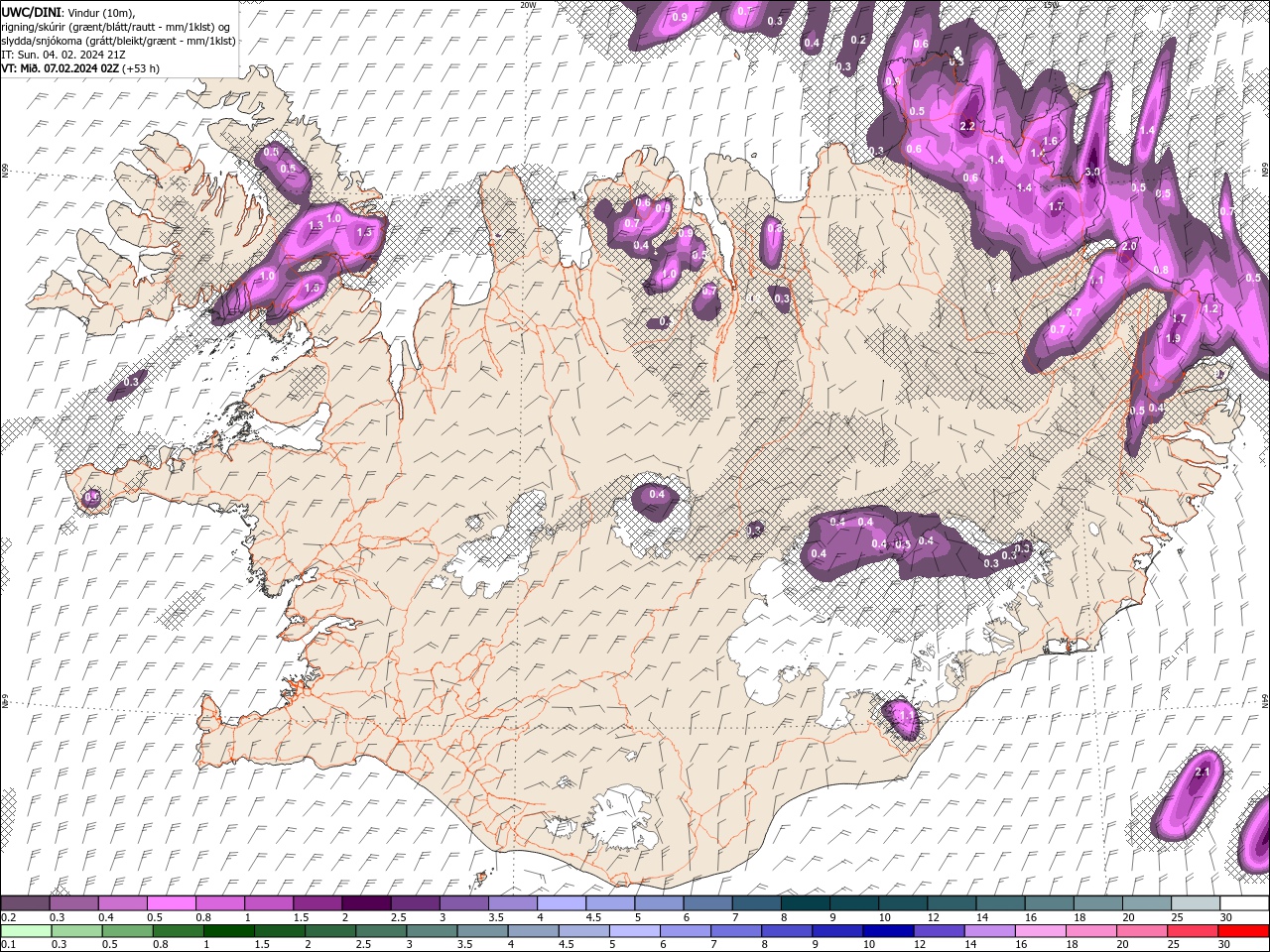Screen dimensions: 1270x952
Task: Select the "2.1" value offshore southeast
Action: 1203,772
